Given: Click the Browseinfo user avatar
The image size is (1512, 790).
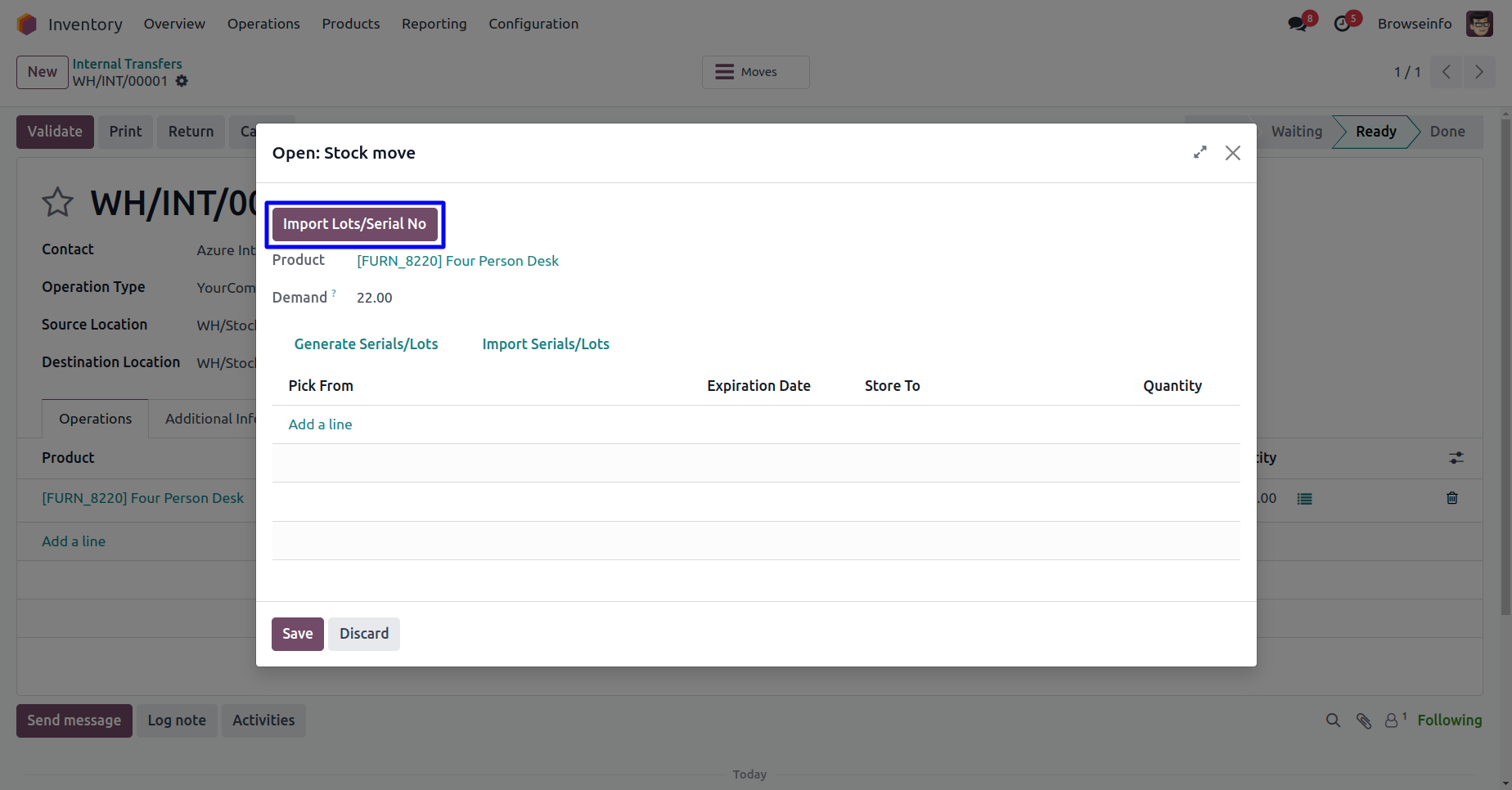Looking at the screenshot, I should [1479, 24].
